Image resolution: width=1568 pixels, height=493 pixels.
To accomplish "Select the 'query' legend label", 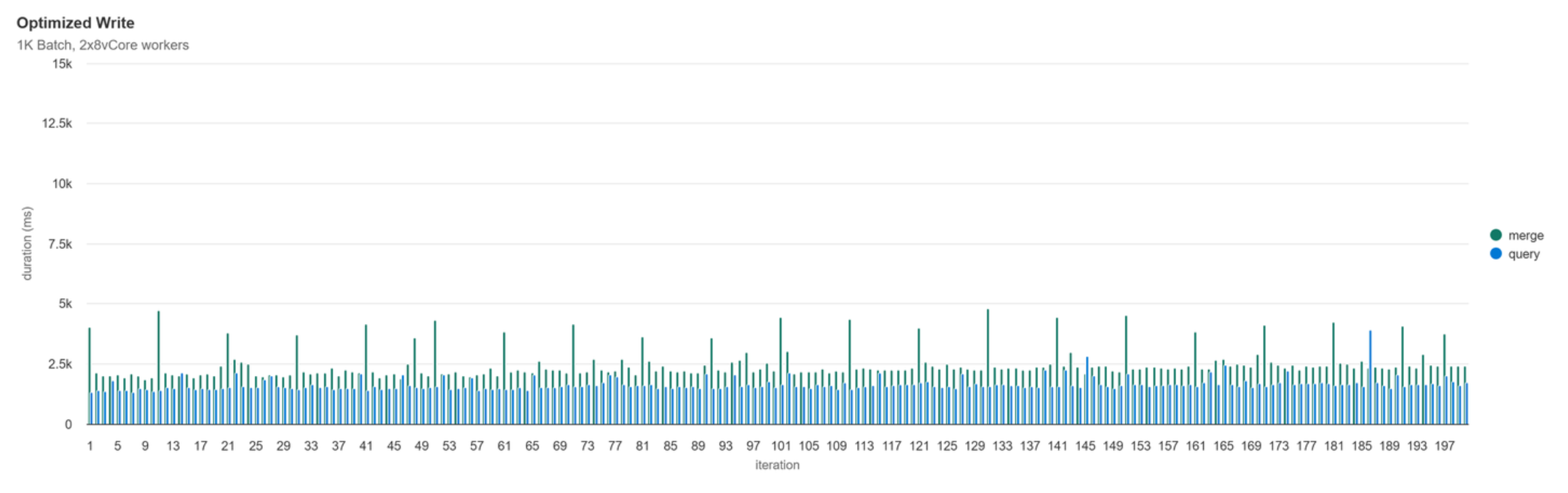I will pyautogui.click(x=1524, y=254).
